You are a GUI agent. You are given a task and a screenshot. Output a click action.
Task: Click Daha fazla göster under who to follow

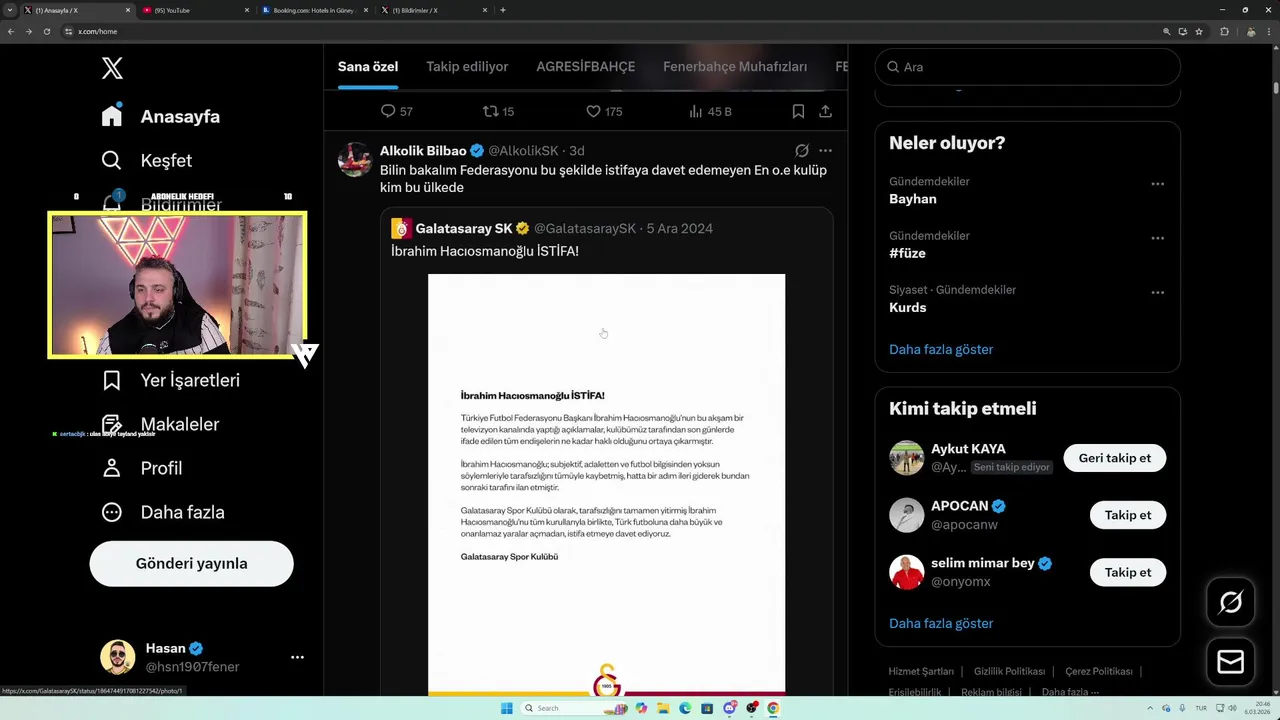coord(941,623)
